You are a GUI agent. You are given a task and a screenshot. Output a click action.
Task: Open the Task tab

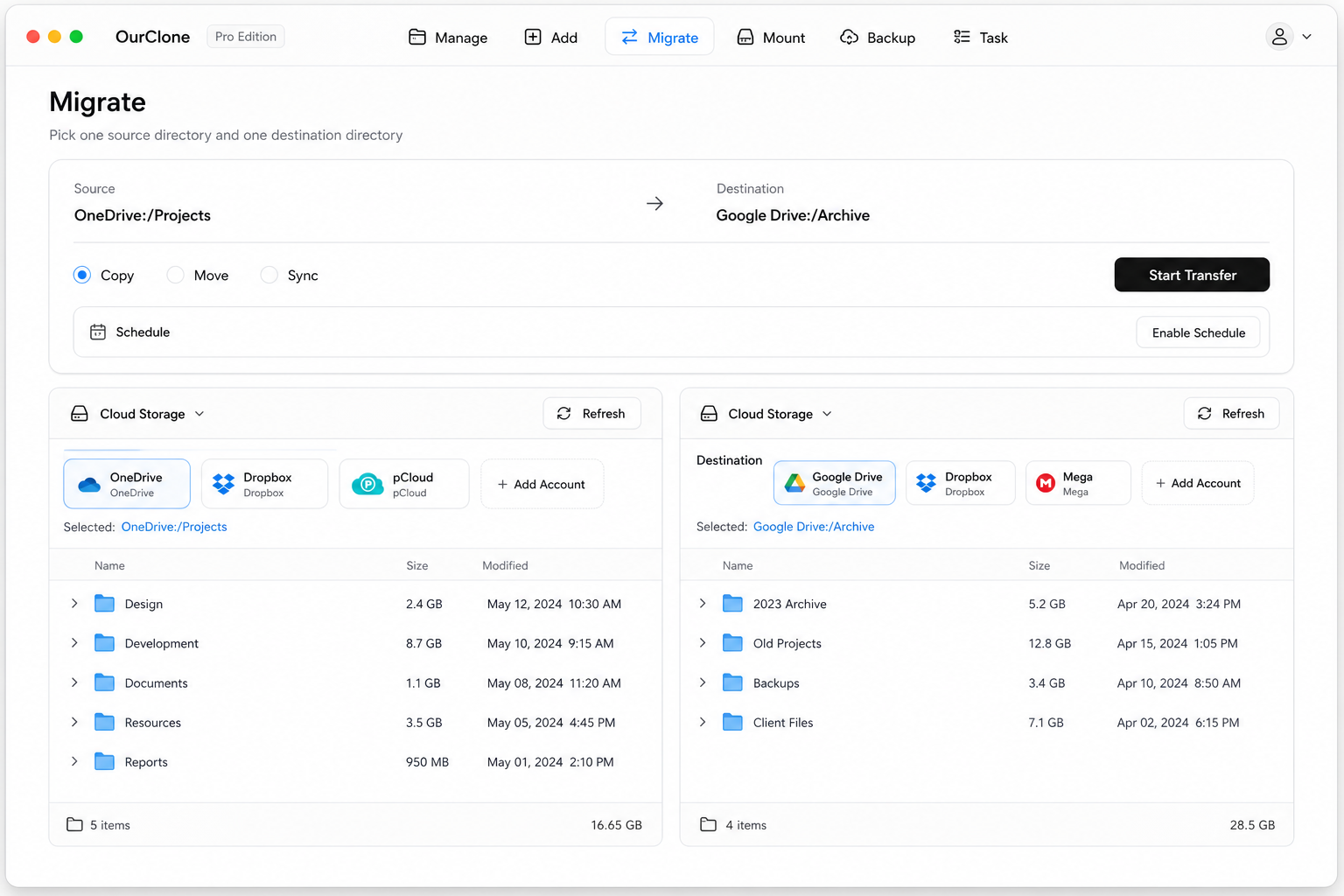coord(981,37)
